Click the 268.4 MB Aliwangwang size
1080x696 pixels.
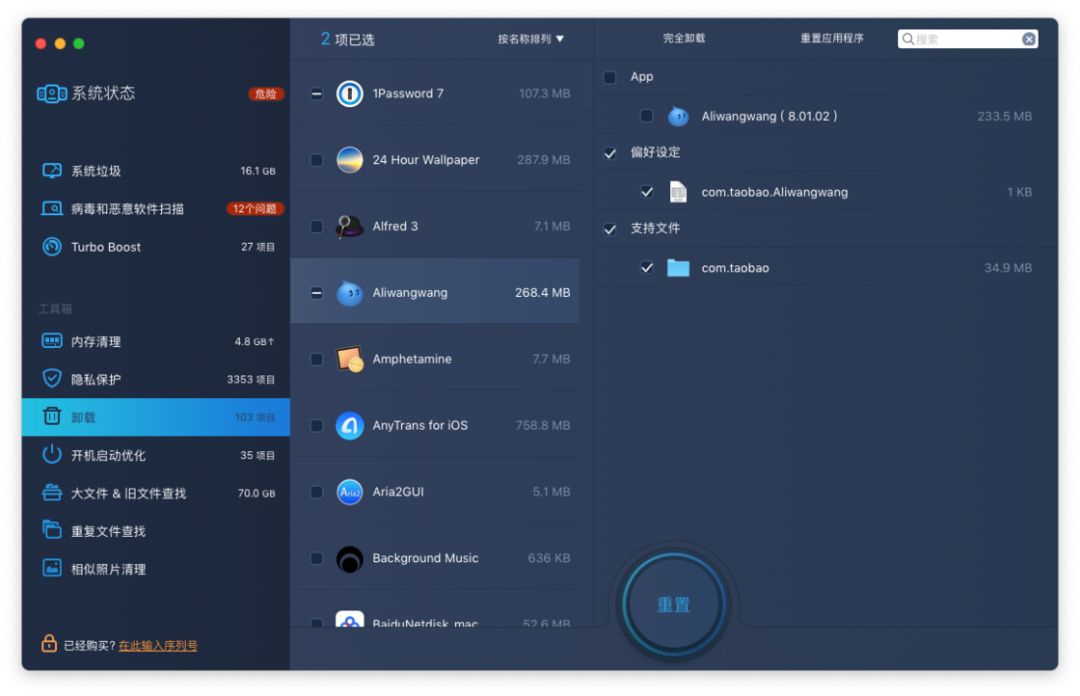pyautogui.click(x=543, y=293)
